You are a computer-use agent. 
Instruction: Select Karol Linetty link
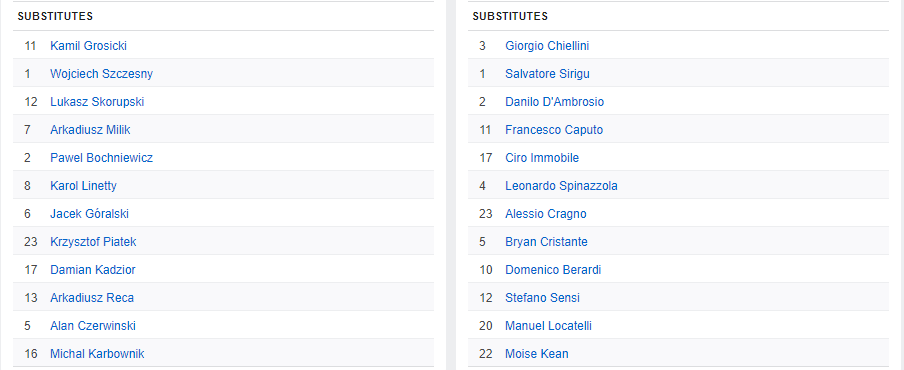pyautogui.click(x=83, y=186)
